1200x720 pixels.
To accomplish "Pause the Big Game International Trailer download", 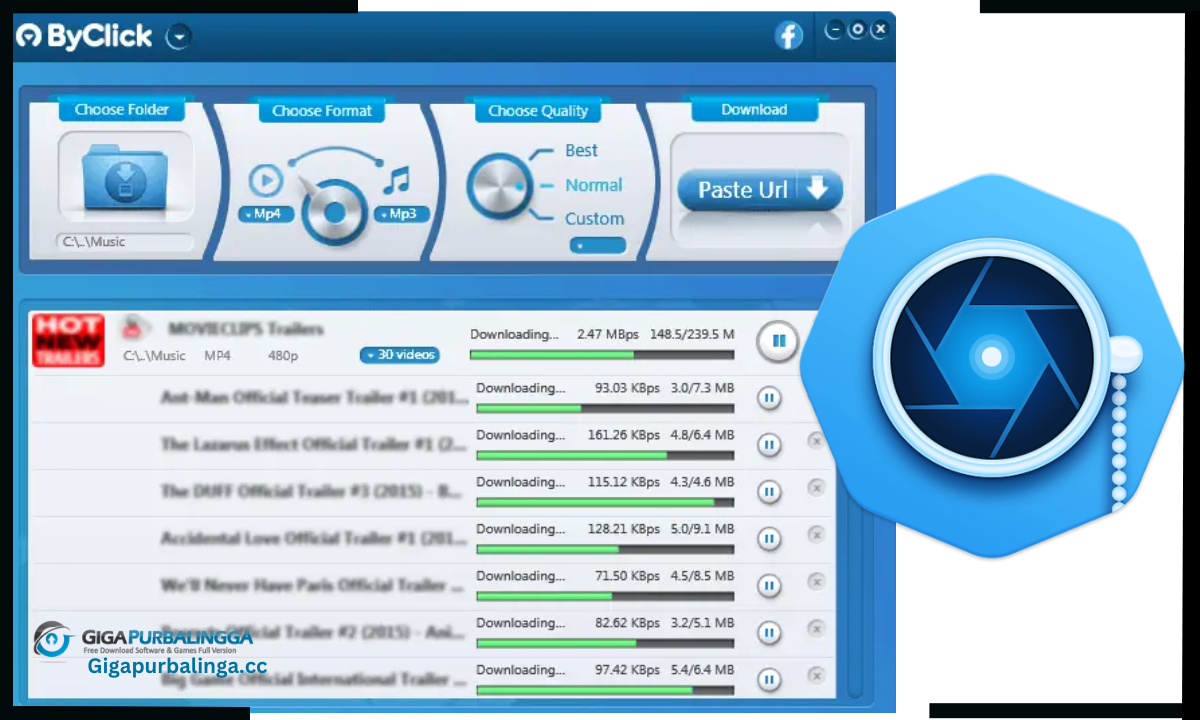I will [769, 680].
